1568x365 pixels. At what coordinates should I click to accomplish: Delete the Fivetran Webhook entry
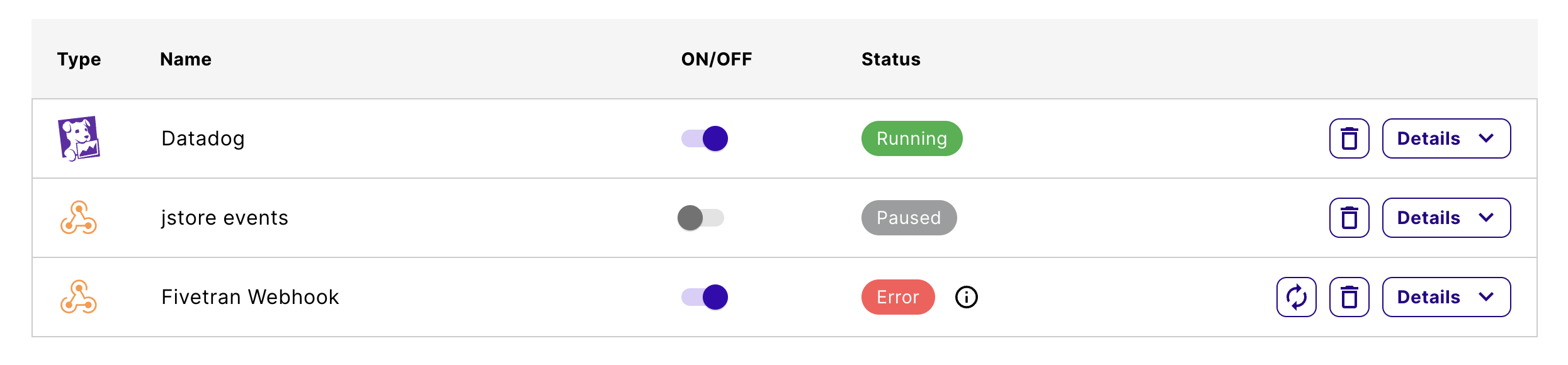tap(1349, 297)
